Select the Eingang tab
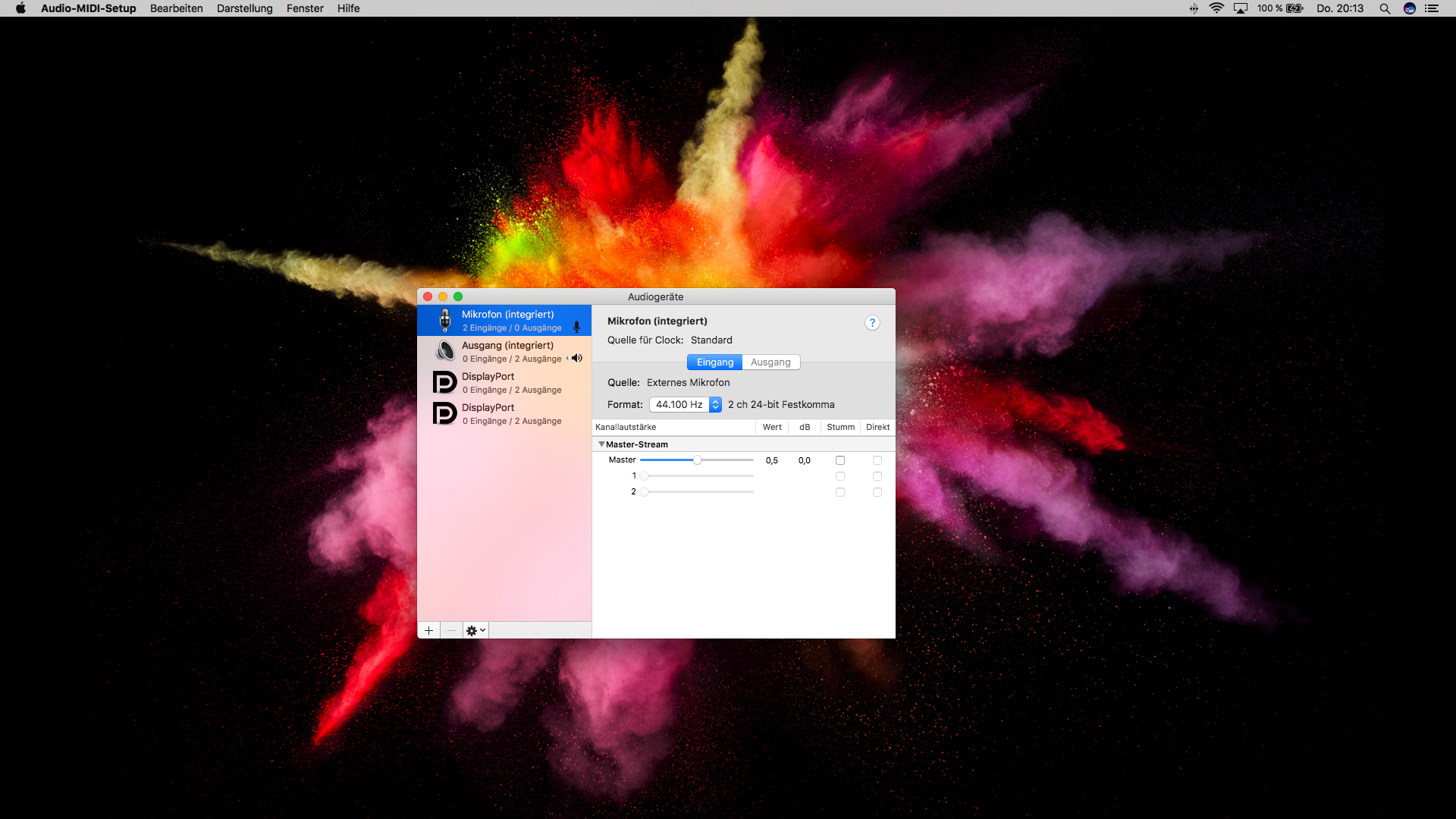Screen dimensions: 1456x819 (714, 362)
